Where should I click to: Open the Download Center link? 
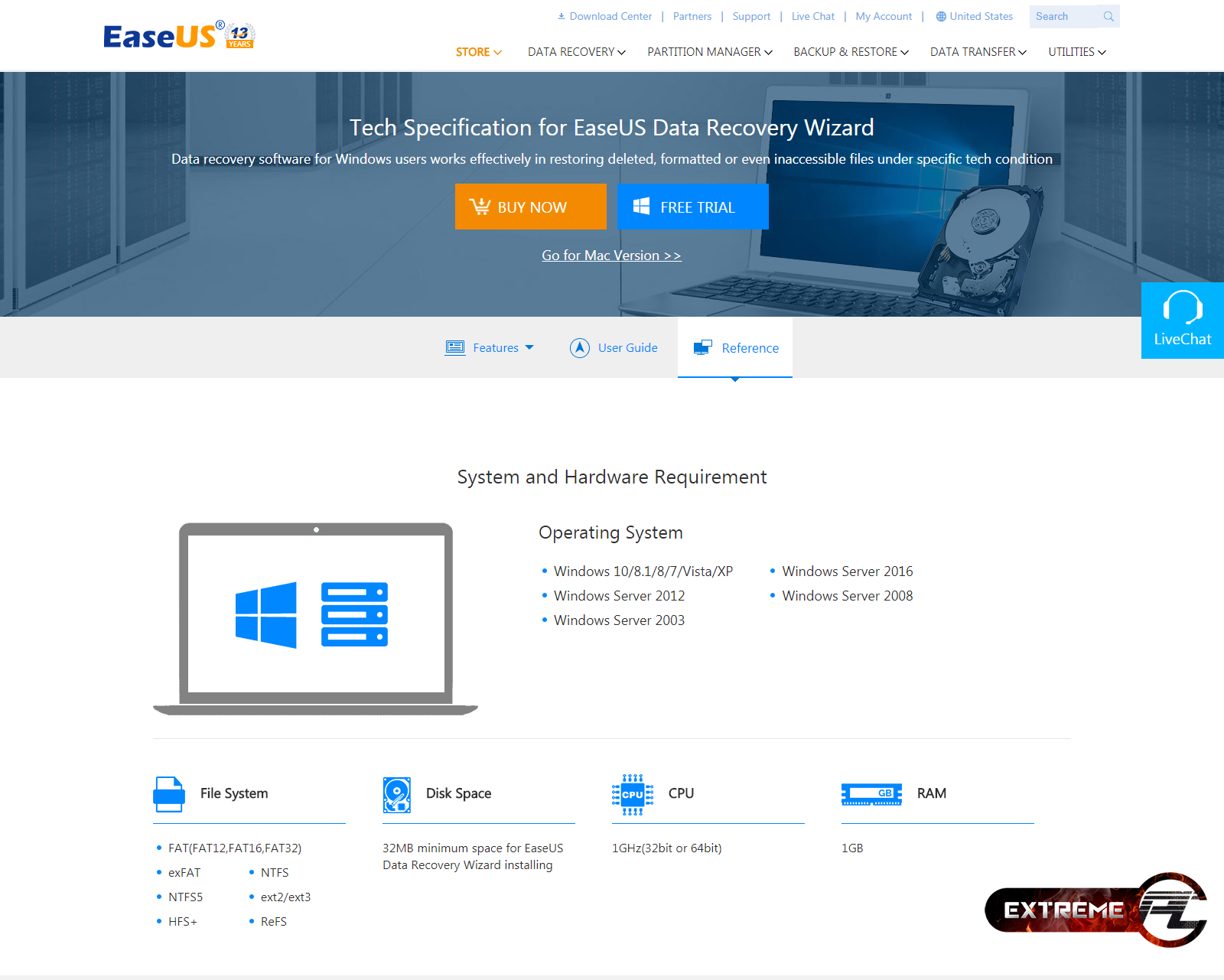(x=610, y=16)
